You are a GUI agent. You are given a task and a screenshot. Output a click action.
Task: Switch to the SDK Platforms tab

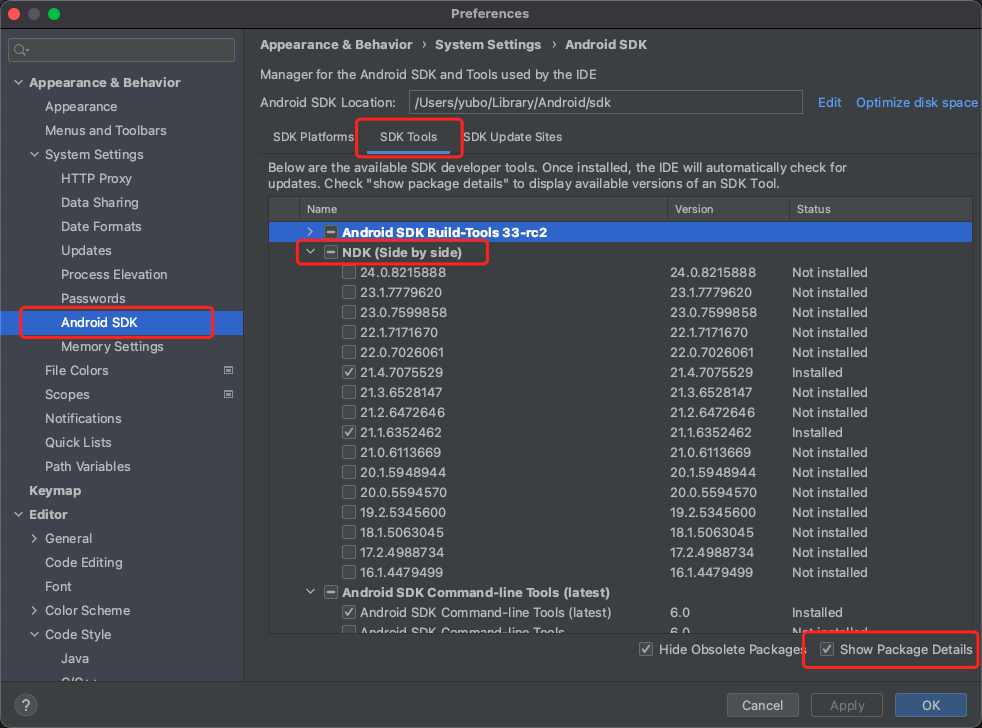click(x=313, y=137)
